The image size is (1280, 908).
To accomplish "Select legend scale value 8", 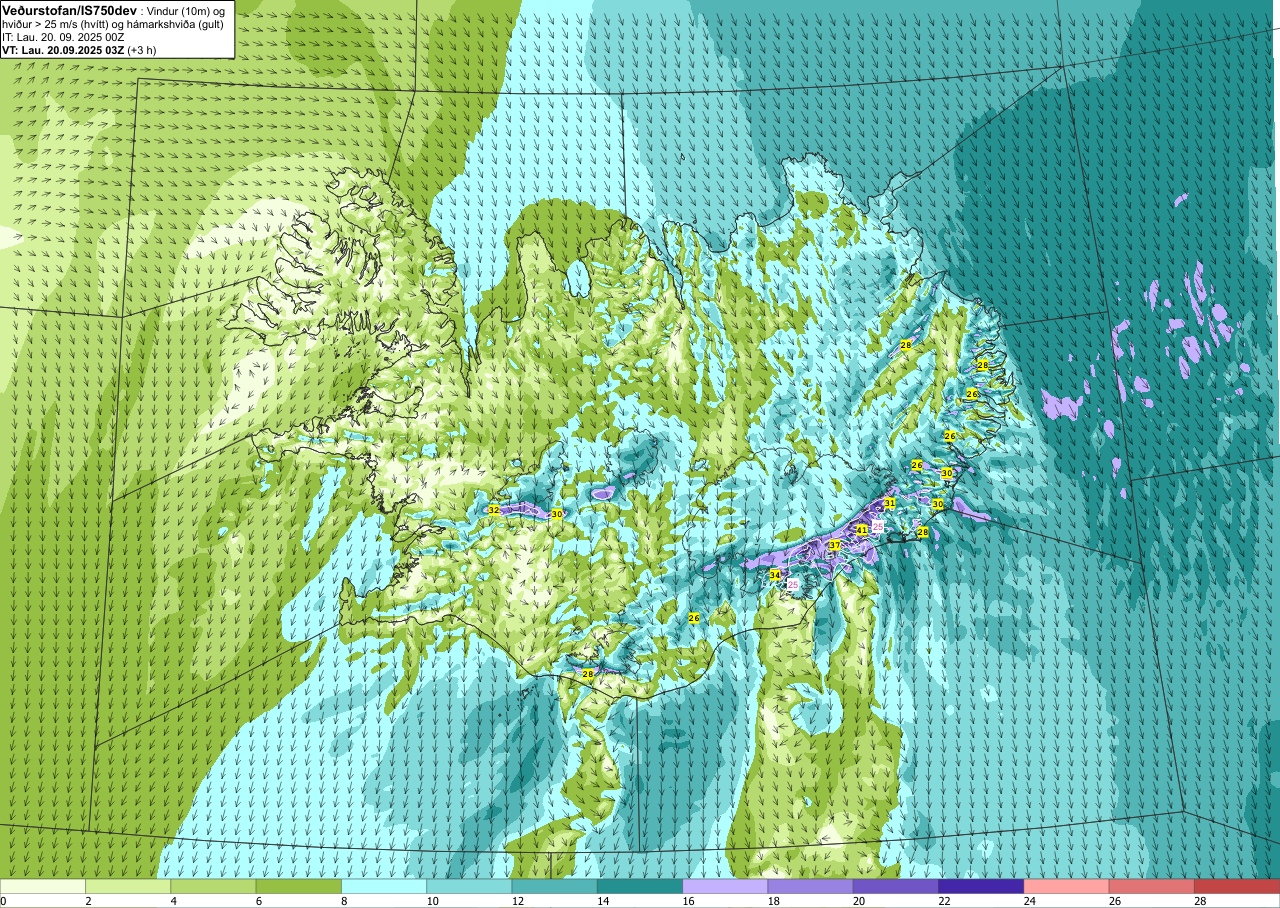I will coord(345,901).
